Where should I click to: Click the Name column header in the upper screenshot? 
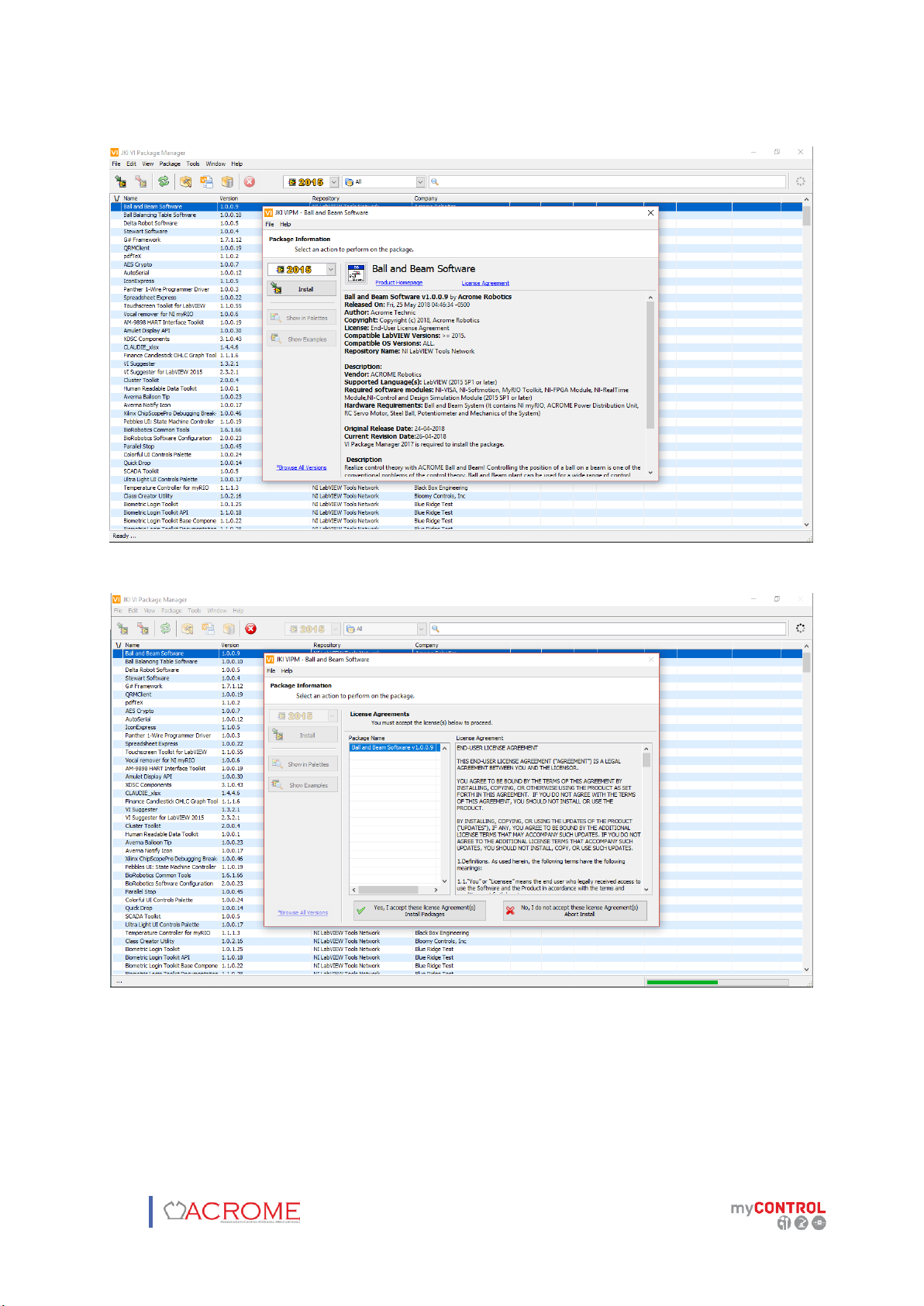coord(131,198)
